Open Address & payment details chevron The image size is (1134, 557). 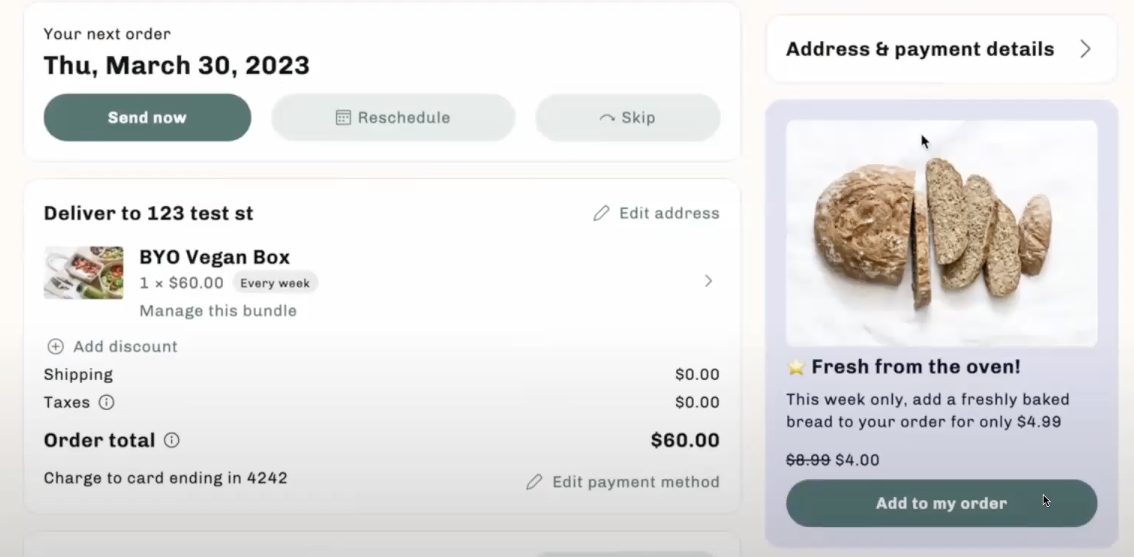point(1085,49)
